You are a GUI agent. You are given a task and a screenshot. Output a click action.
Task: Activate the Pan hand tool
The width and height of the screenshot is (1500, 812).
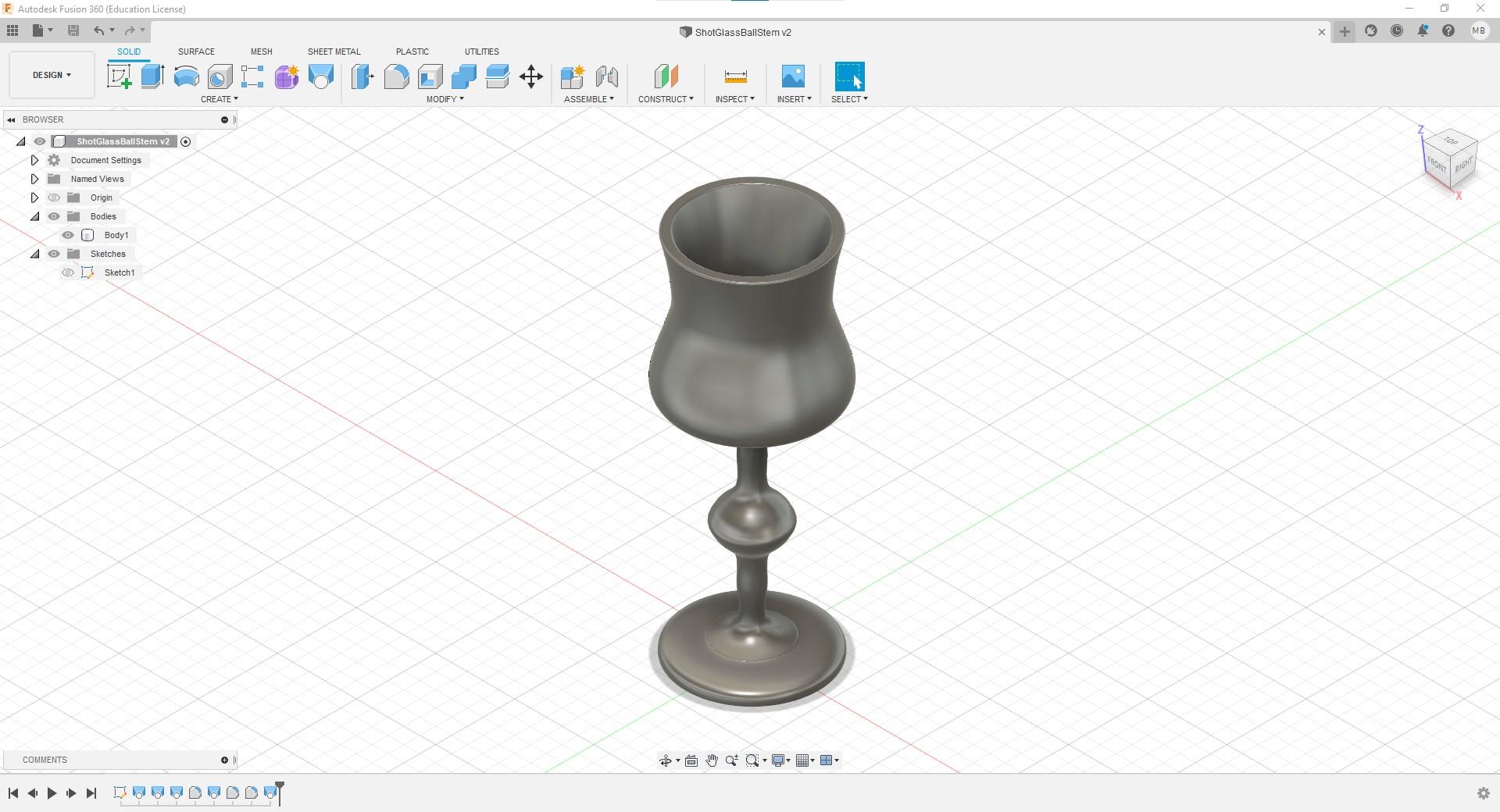click(712, 760)
